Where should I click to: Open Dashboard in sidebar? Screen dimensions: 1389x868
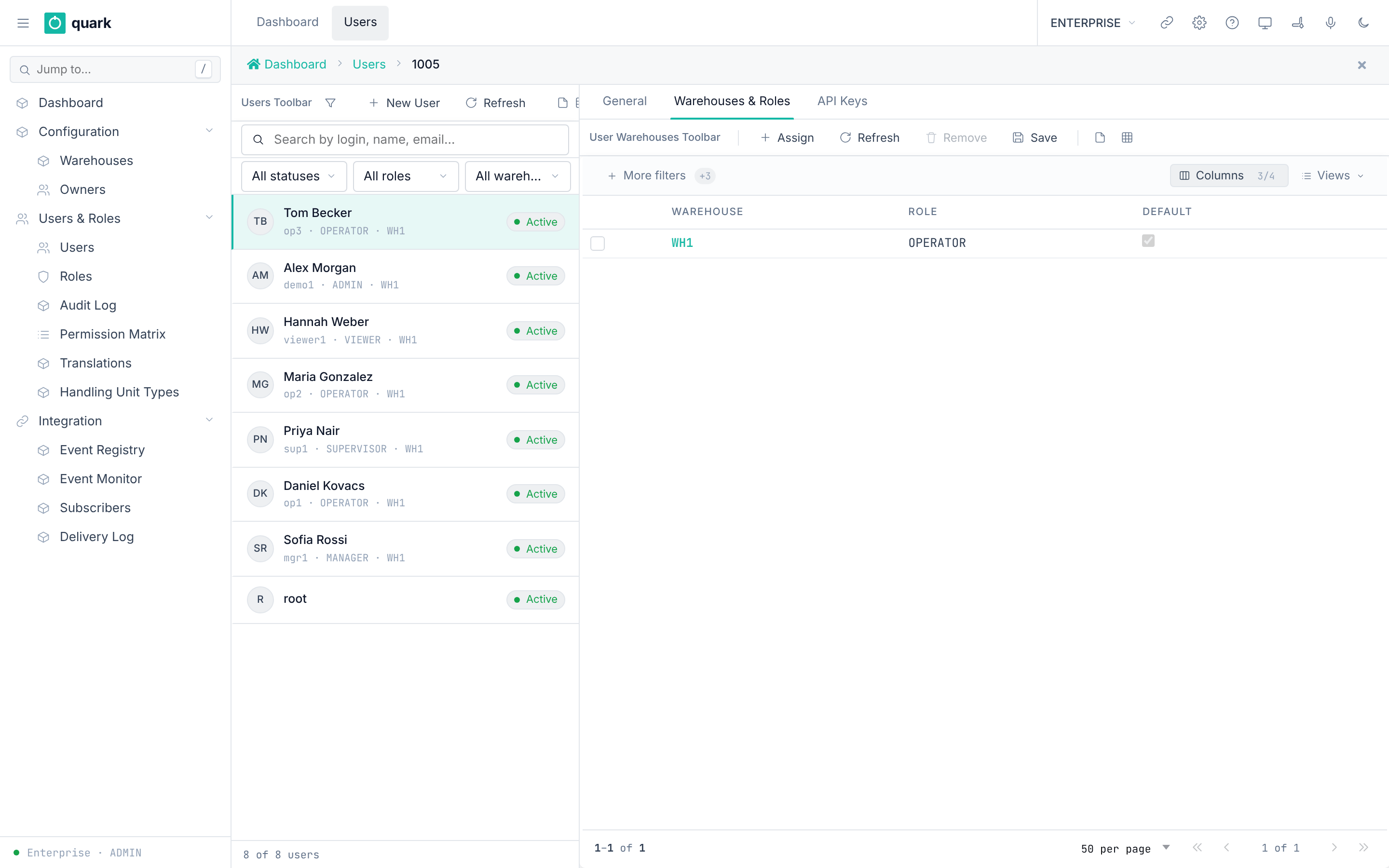[70, 103]
